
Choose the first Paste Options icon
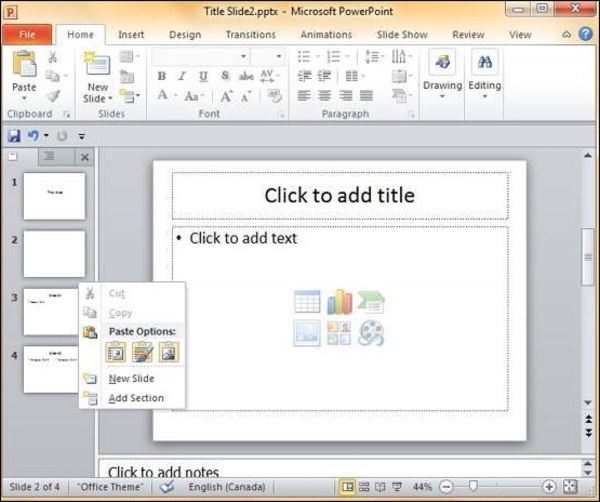pos(117,351)
